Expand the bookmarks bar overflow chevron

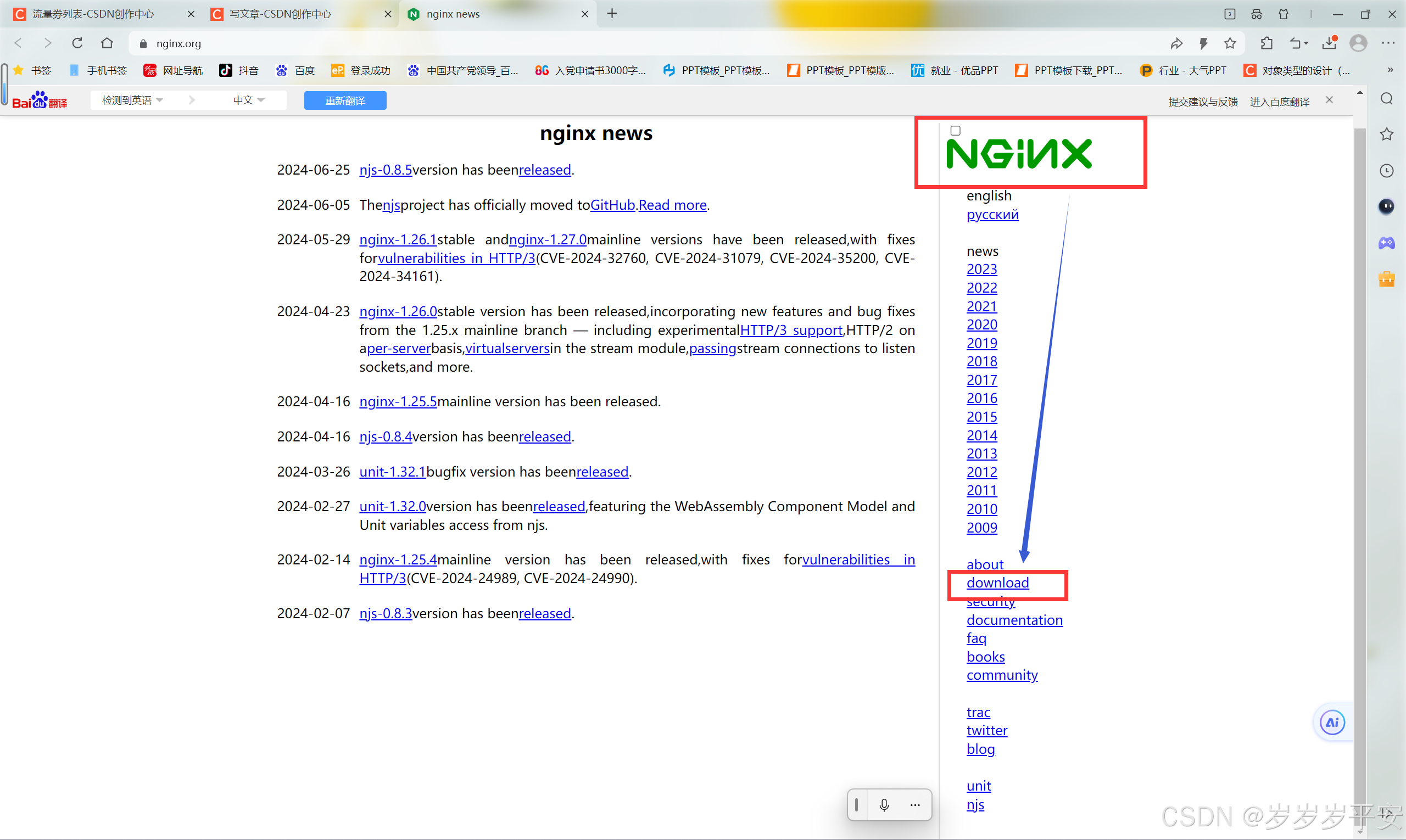pos(1390,70)
